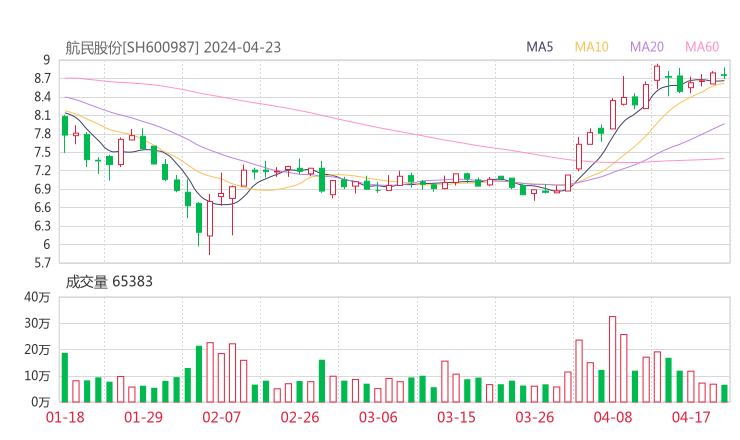Click the 8.7 price axis label
The image size is (740, 440).
click(42, 78)
